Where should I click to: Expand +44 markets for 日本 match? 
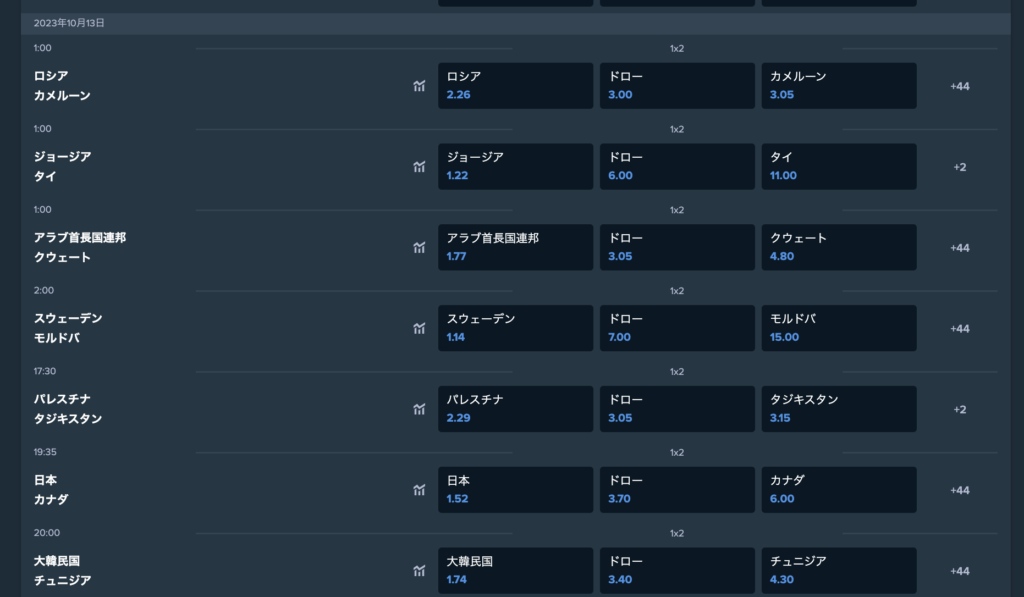pos(959,491)
